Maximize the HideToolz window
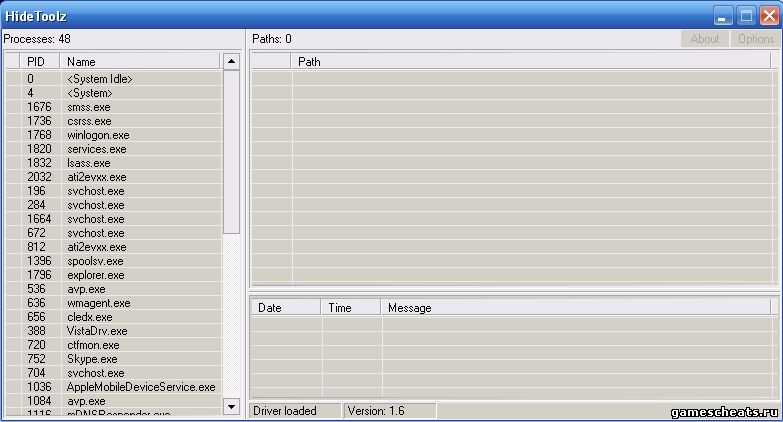This screenshot has height=422, width=783. coord(746,15)
